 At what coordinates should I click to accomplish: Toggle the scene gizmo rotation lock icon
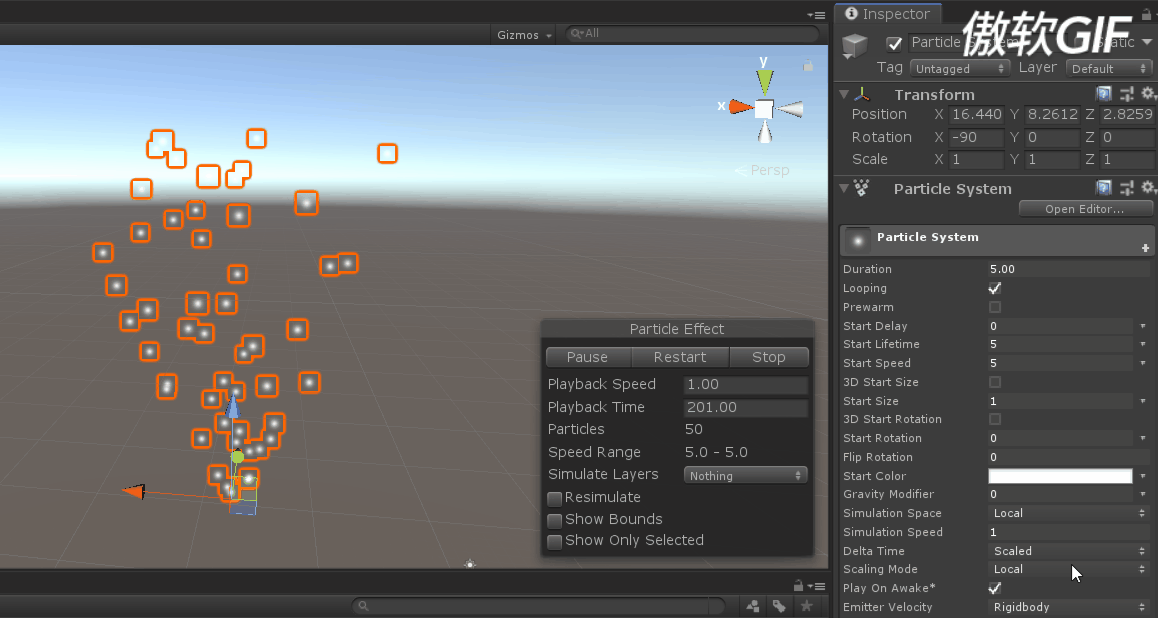pos(808,66)
